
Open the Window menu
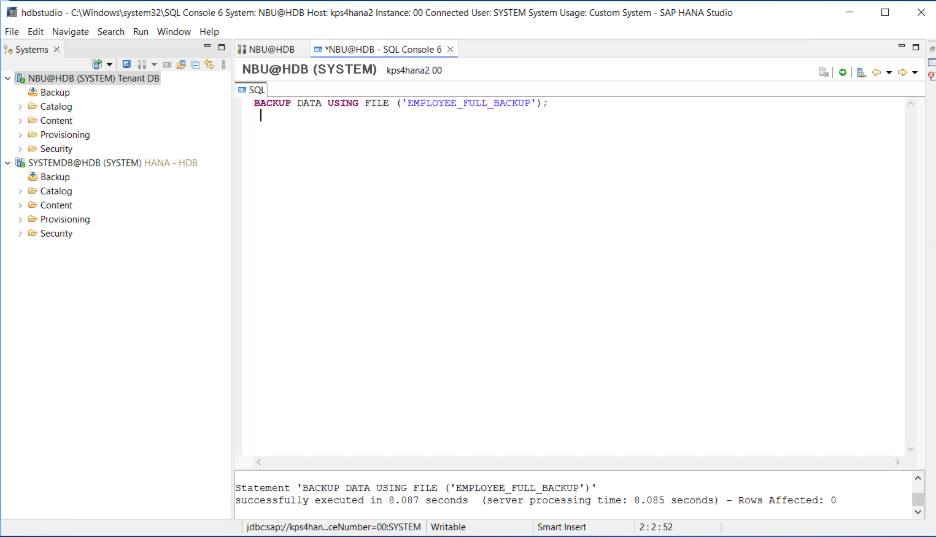[174, 32]
